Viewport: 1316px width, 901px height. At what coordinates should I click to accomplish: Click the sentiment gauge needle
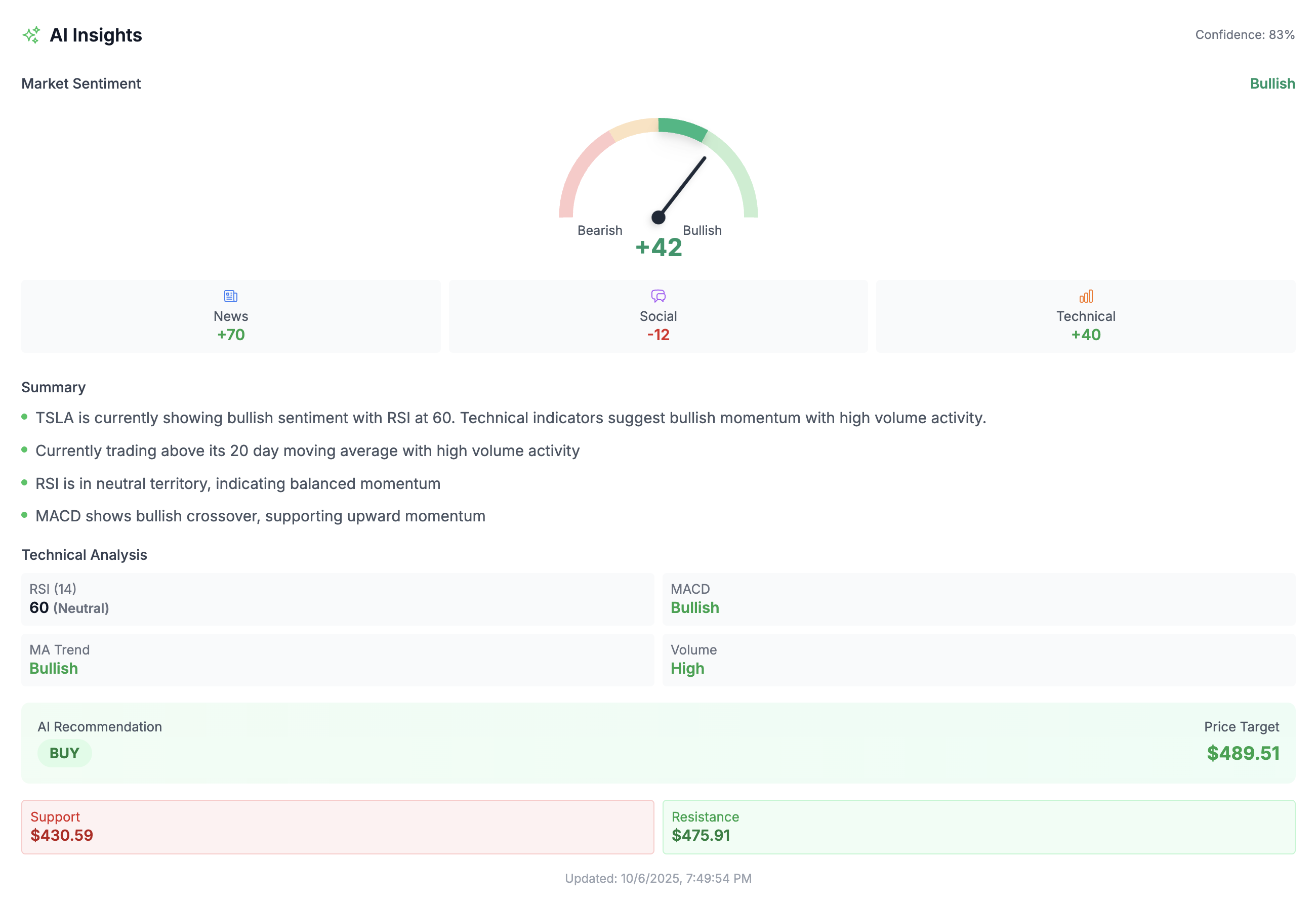point(682,186)
